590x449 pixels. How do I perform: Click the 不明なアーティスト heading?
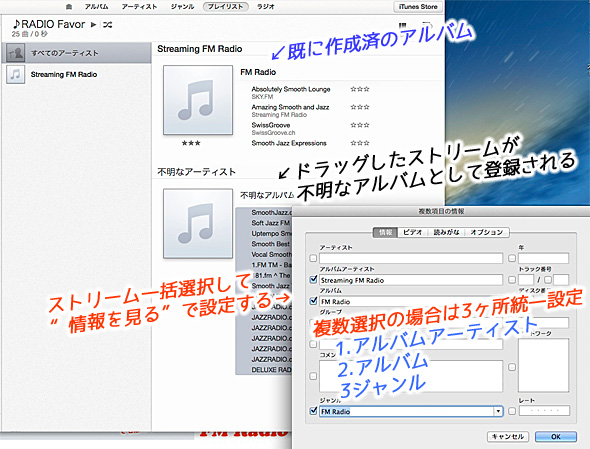[x=196, y=172]
